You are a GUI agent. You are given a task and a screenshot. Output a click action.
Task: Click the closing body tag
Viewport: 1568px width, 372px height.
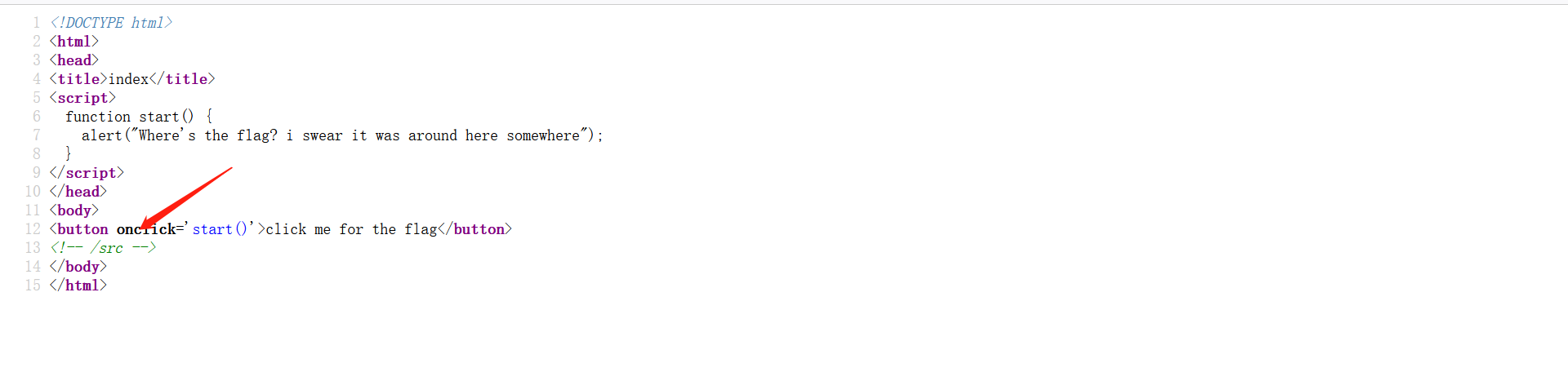(x=78, y=267)
